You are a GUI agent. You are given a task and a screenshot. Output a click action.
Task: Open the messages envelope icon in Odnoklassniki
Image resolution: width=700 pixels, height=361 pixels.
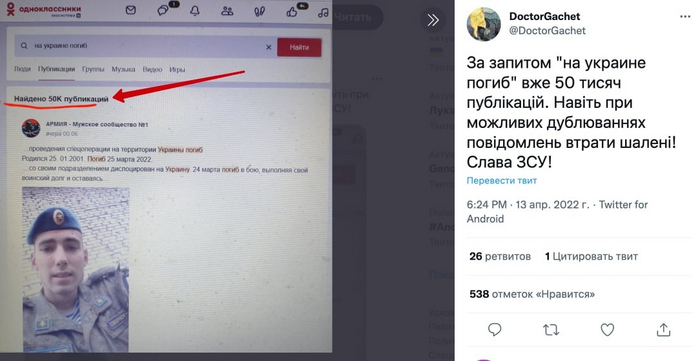131,10
